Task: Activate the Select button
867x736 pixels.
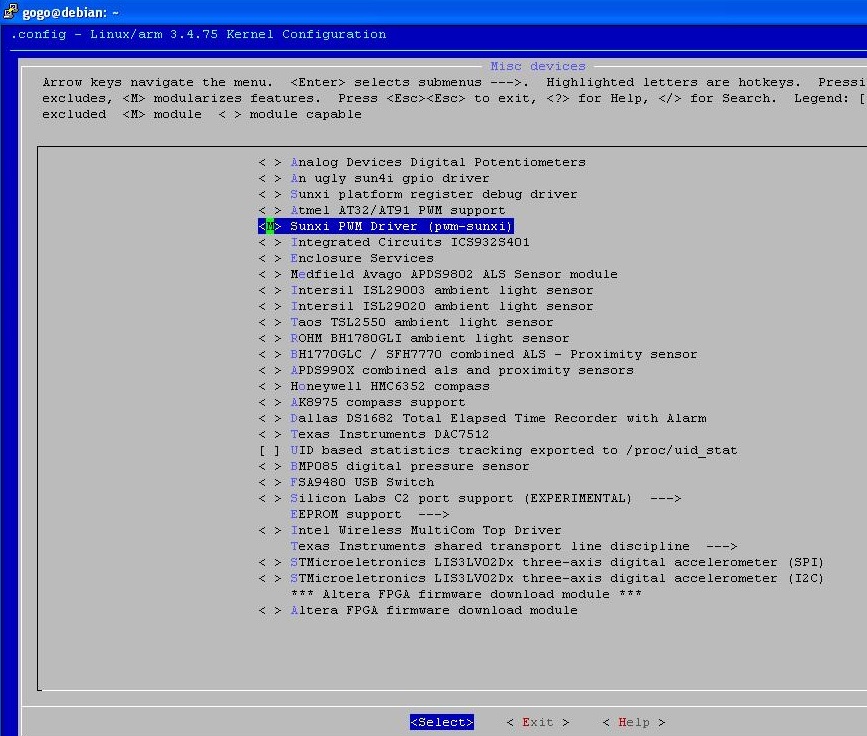Action: coord(442,722)
